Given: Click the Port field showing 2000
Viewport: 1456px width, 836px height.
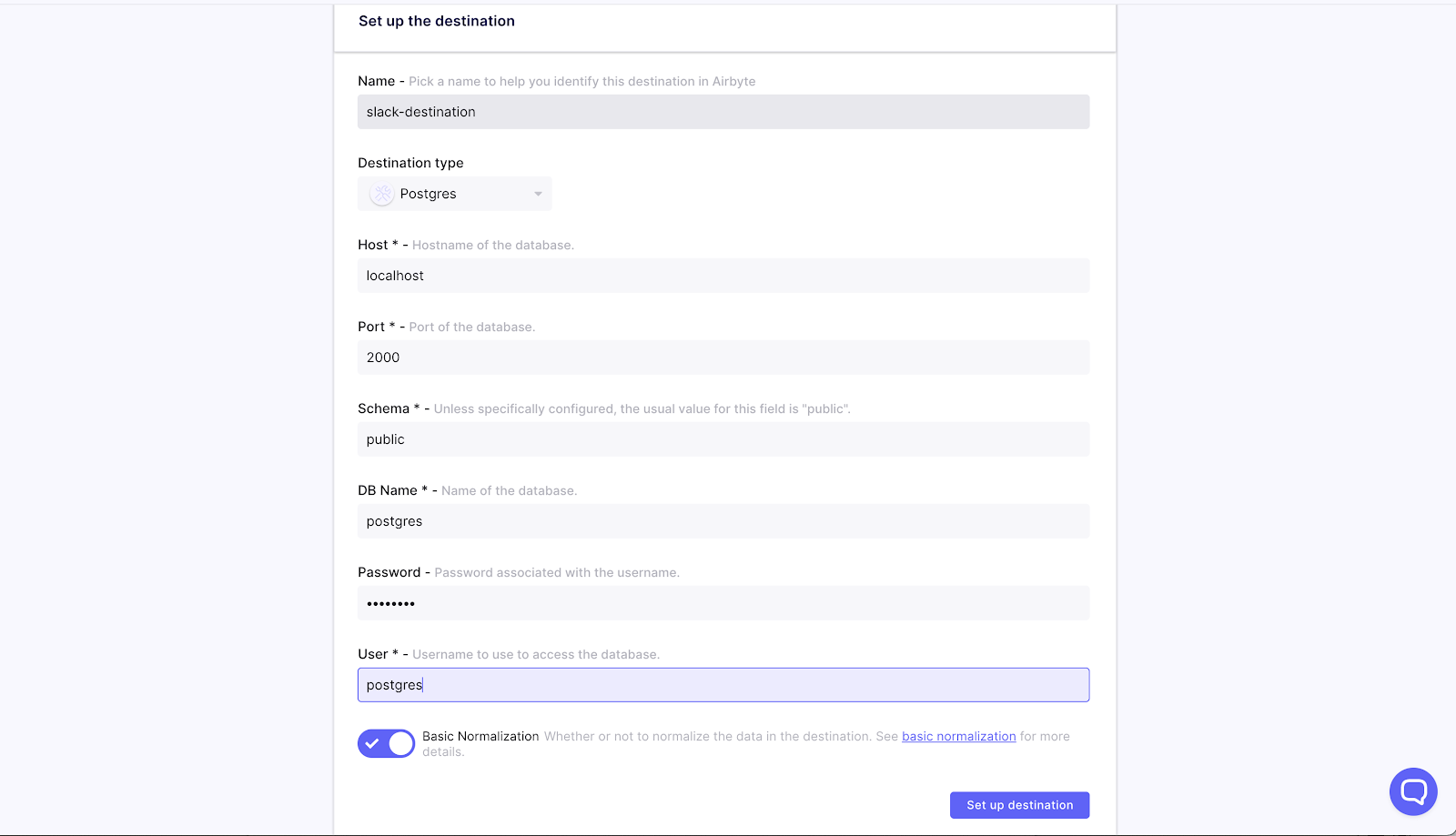Looking at the screenshot, I should coord(723,357).
